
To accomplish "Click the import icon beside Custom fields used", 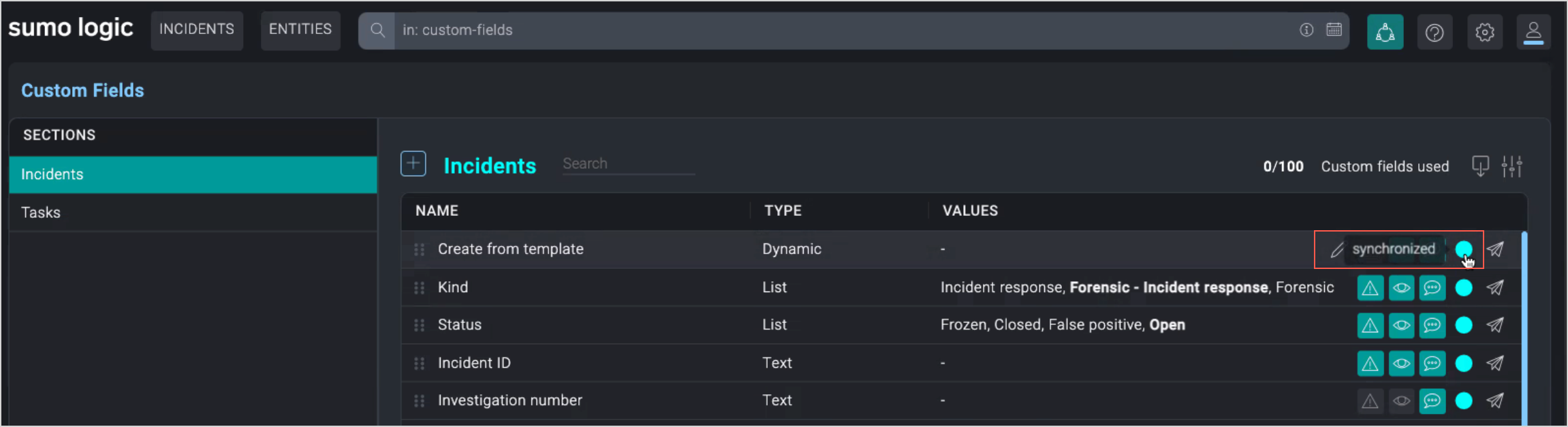I will pos(1479,166).
